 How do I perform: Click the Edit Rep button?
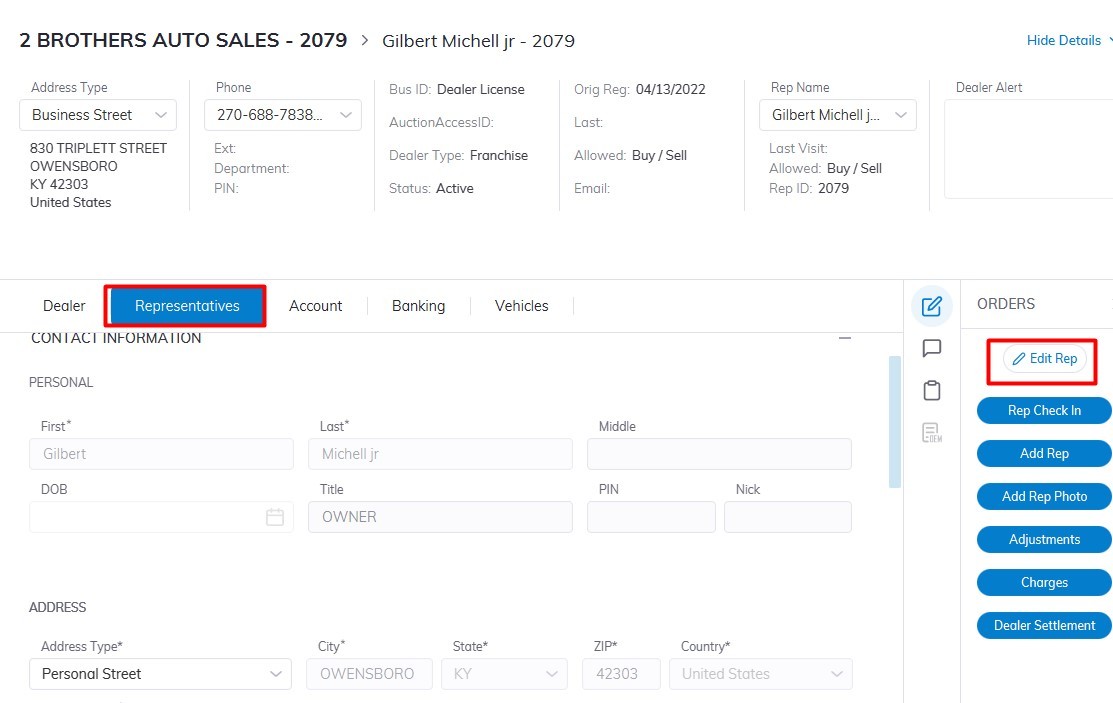(1045, 359)
